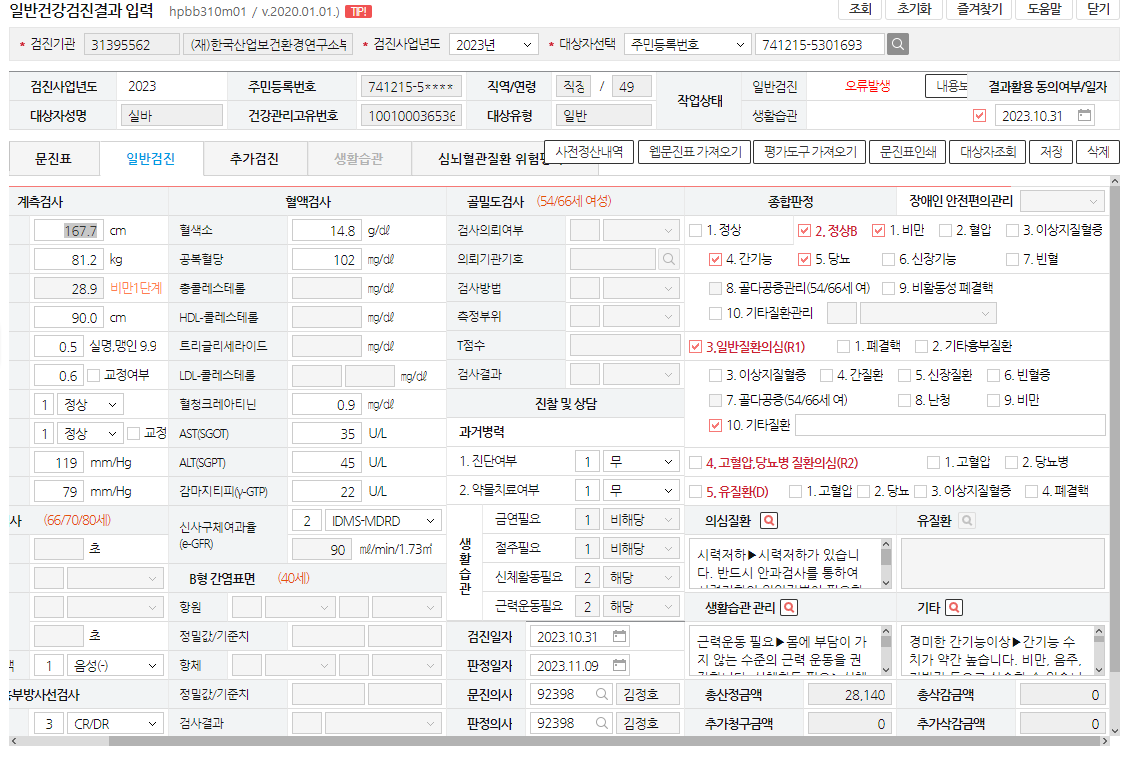The width and height of the screenshot is (1132, 761).
Task: Click the 기타 search icon
Action: (954, 607)
